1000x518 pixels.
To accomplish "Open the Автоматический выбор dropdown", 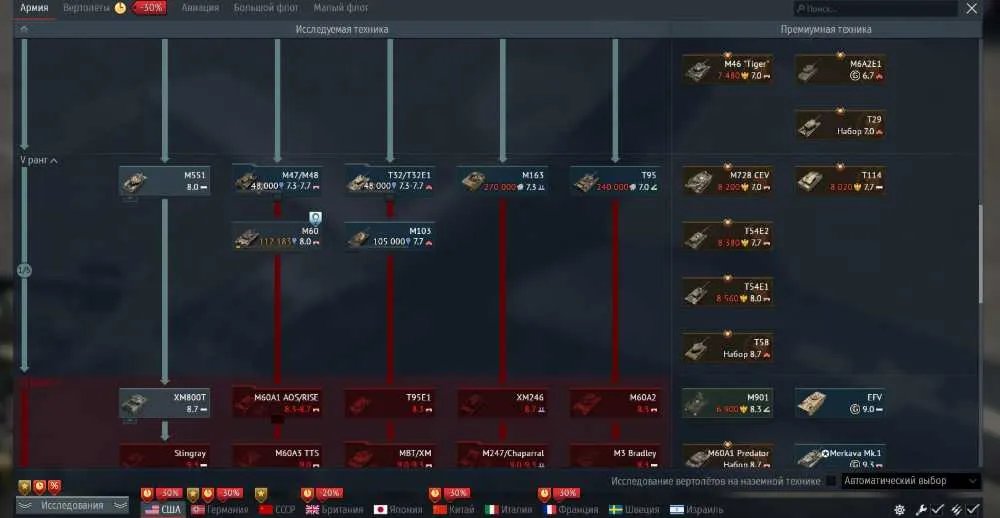I will tap(910, 481).
